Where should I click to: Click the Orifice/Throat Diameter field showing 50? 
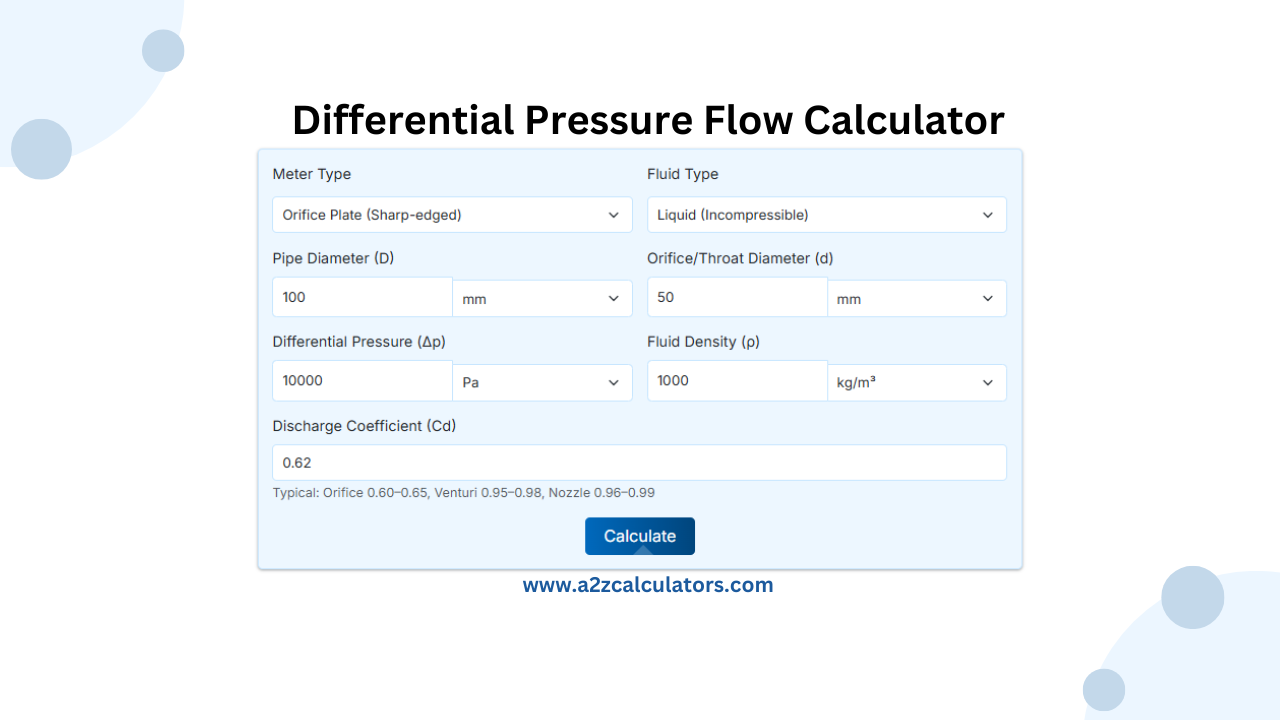tap(737, 297)
